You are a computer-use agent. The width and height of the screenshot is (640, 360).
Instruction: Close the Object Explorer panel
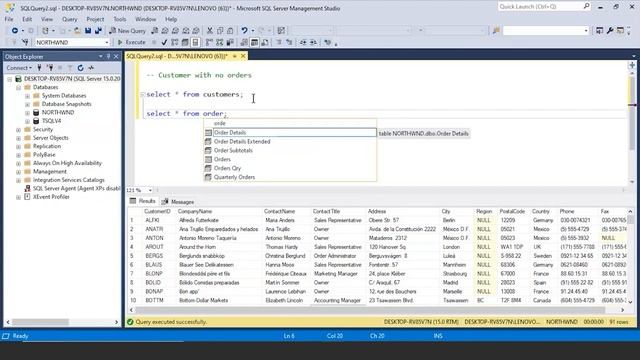point(116,56)
